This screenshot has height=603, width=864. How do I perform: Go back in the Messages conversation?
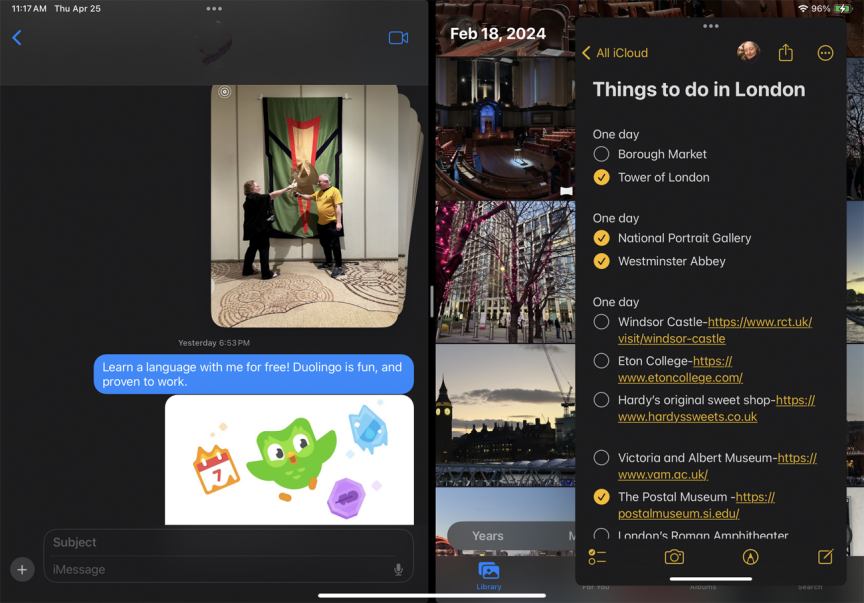click(x=17, y=37)
